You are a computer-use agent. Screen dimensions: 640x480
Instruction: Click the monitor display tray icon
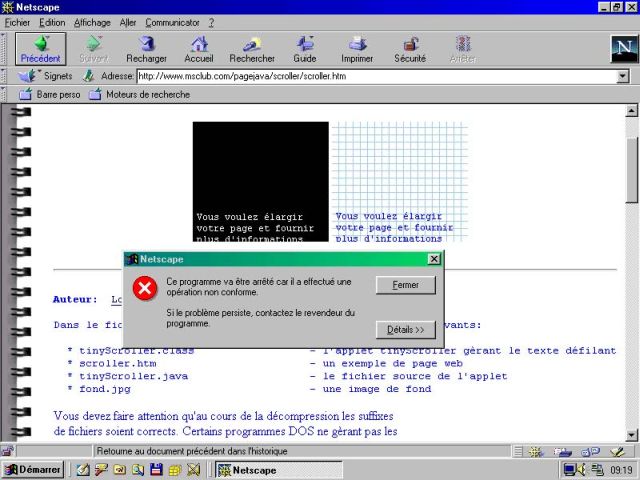[569, 470]
